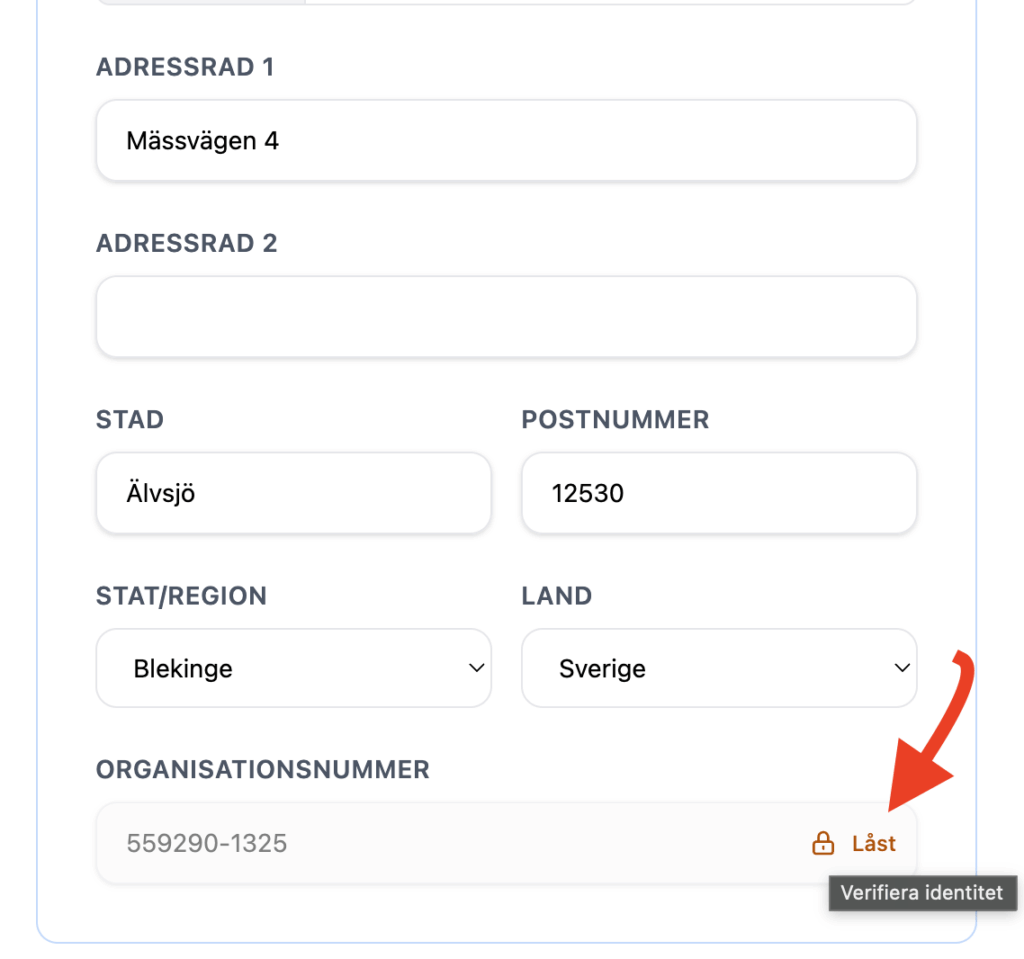Click the STAD label
The width and height of the screenshot is (1024, 959).
tap(130, 419)
